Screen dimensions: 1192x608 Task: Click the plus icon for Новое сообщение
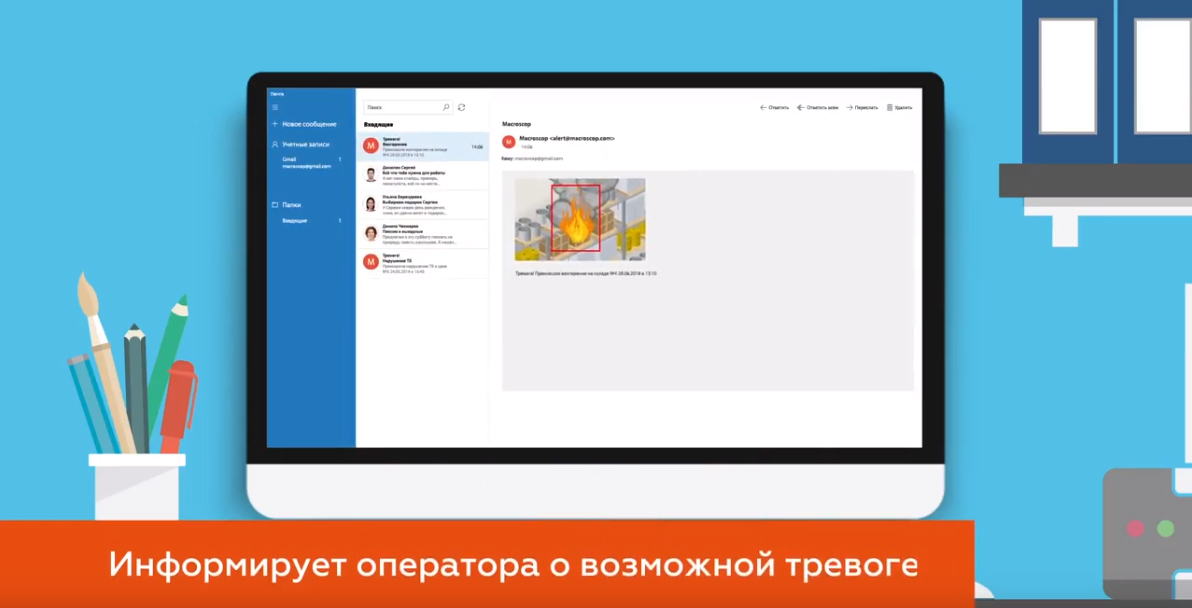(x=275, y=124)
